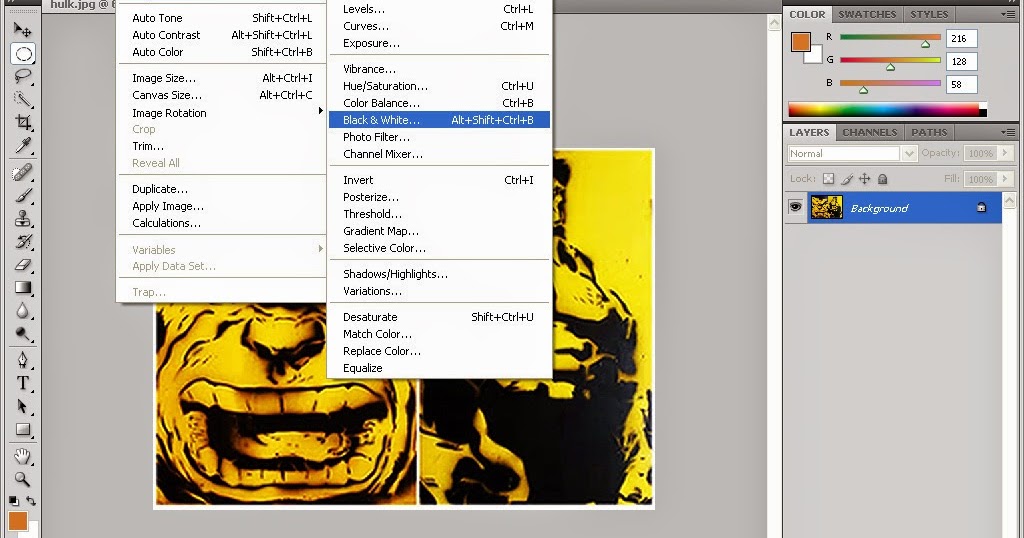Choose Black & White adjustment
The width and height of the screenshot is (1024, 538).
click(439, 120)
